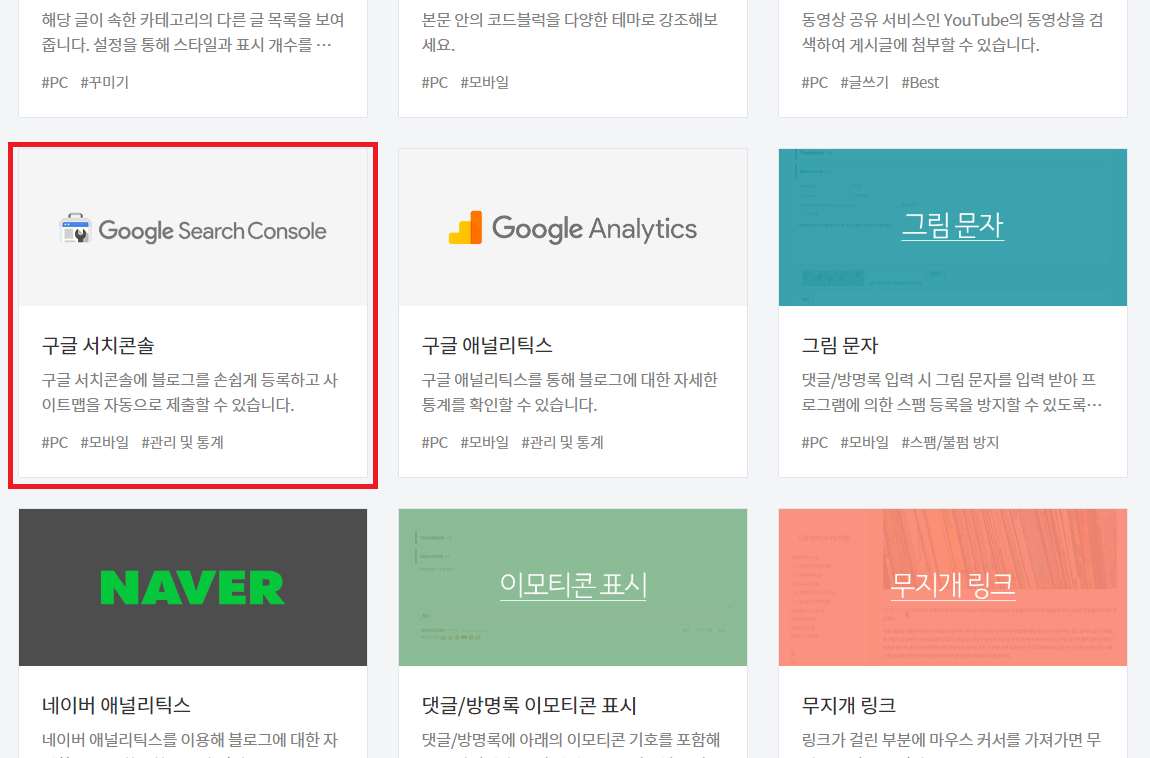The height and width of the screenshot is (758, 1150).
Task: Click the orange Google Analytics bar-chart icon
Action: 466,228
